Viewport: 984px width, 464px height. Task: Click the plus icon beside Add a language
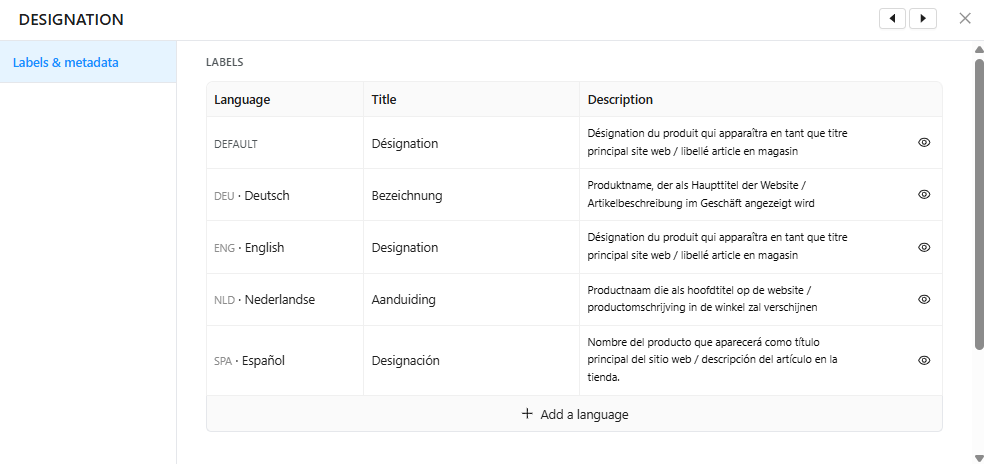pyautogui.click(x=527, y=414)
